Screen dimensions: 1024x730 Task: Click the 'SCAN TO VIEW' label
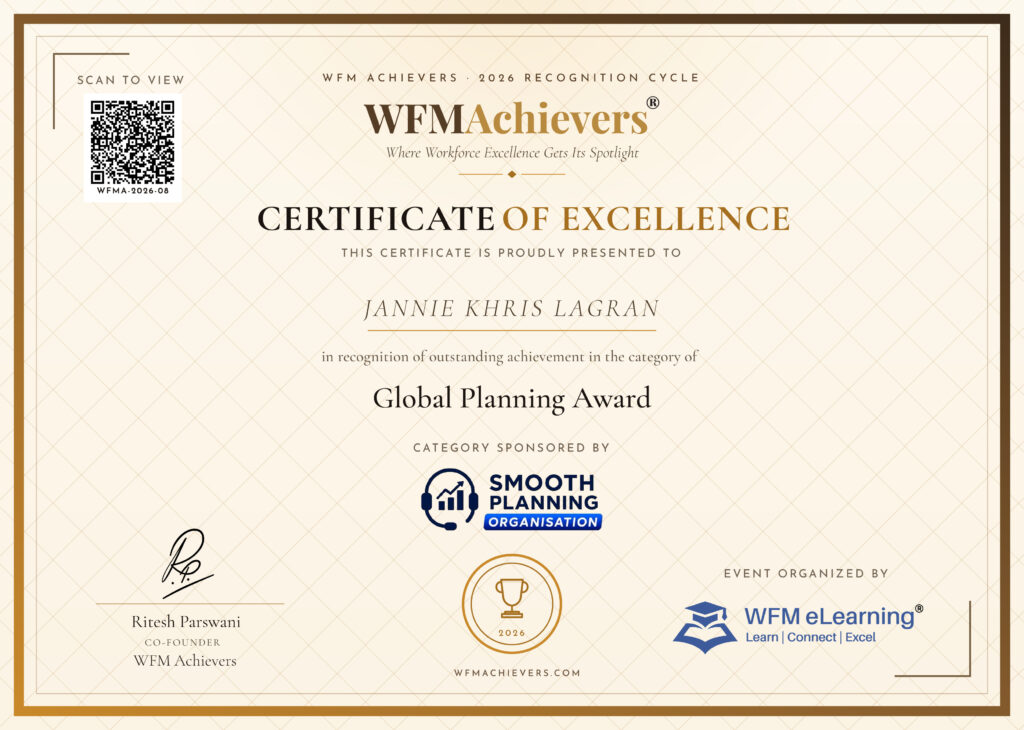[131, 80]
